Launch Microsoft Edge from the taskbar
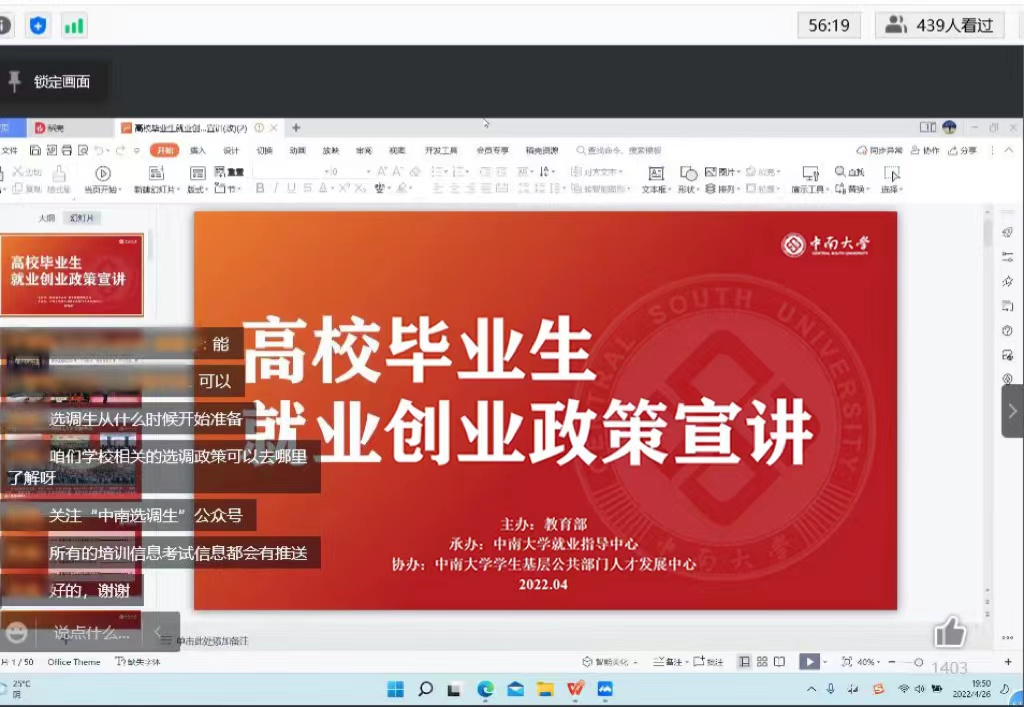This screenshot has height=707, width=1024. coord(485,689)
